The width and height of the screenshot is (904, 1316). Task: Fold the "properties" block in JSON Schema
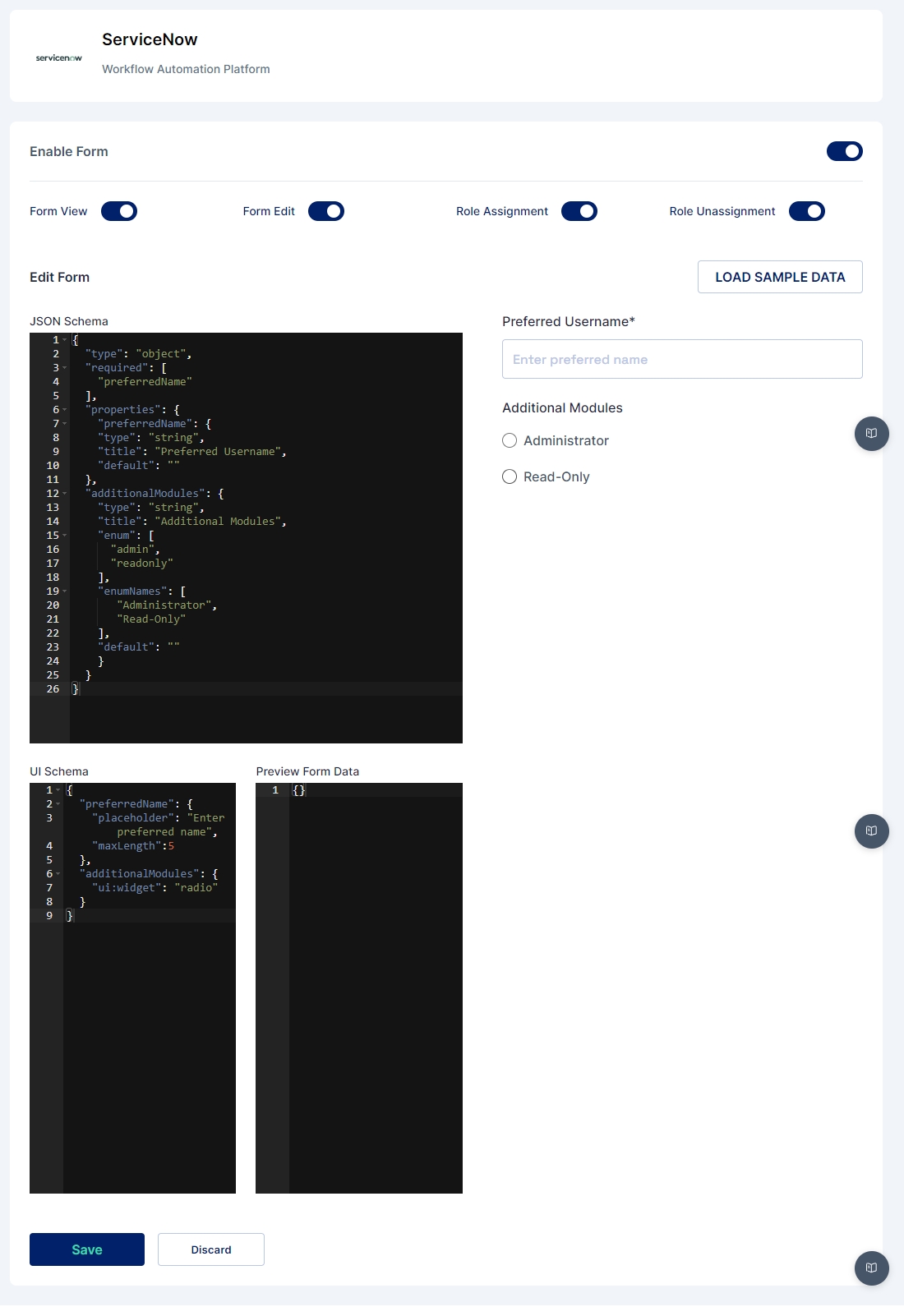click(x=65, y=410)
